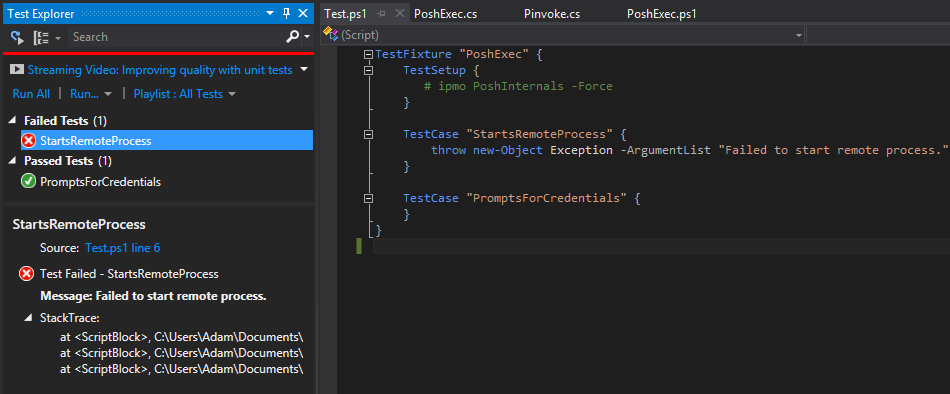
Task: Switch to the PoshExec.cs tab
Action: pos(445,14)
